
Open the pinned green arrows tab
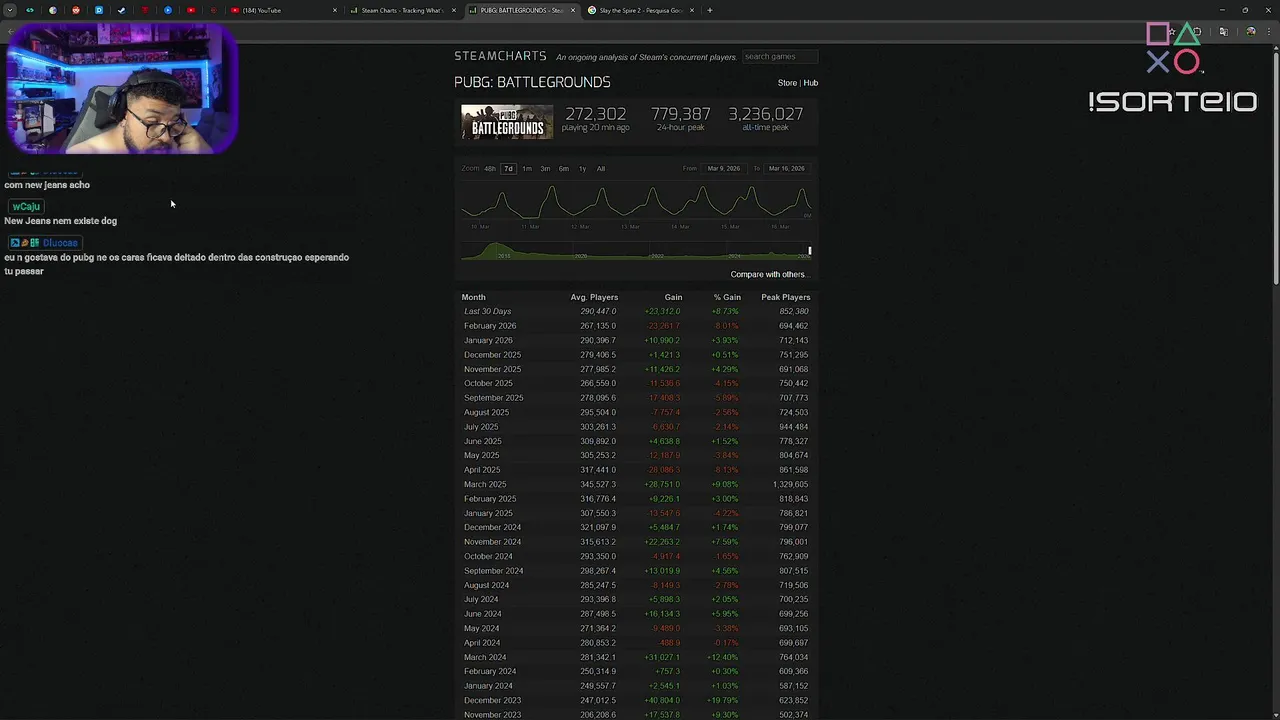(30, 10)
